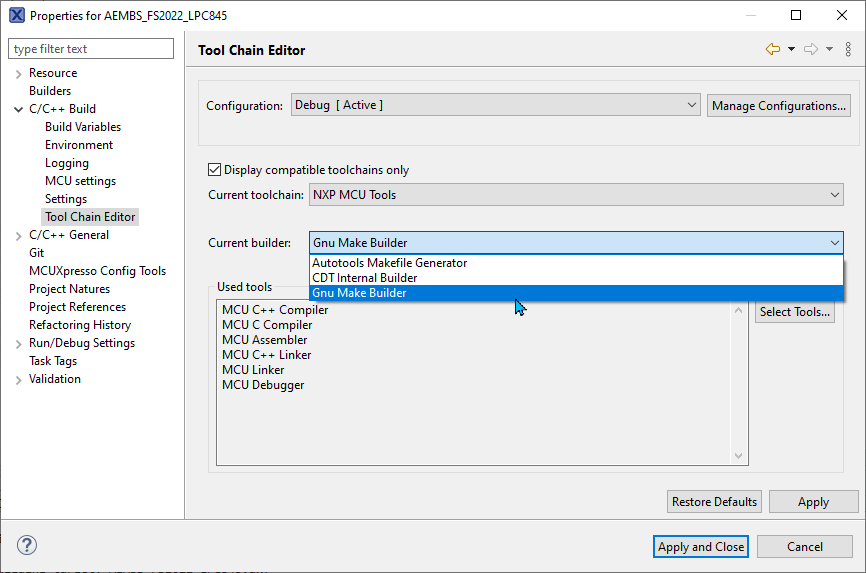Screen dimensions: 866x573
Task: Expand the Resource tree node
Action: [x=18, y=73]
